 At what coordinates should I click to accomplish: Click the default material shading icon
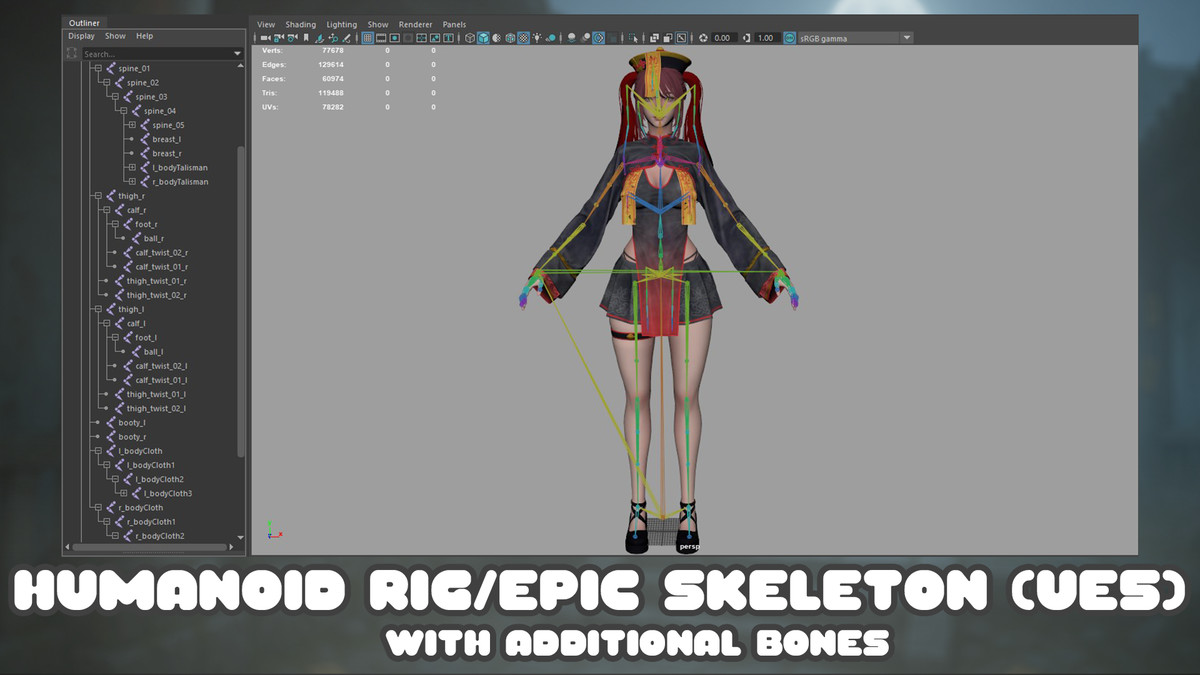point(497,38)
